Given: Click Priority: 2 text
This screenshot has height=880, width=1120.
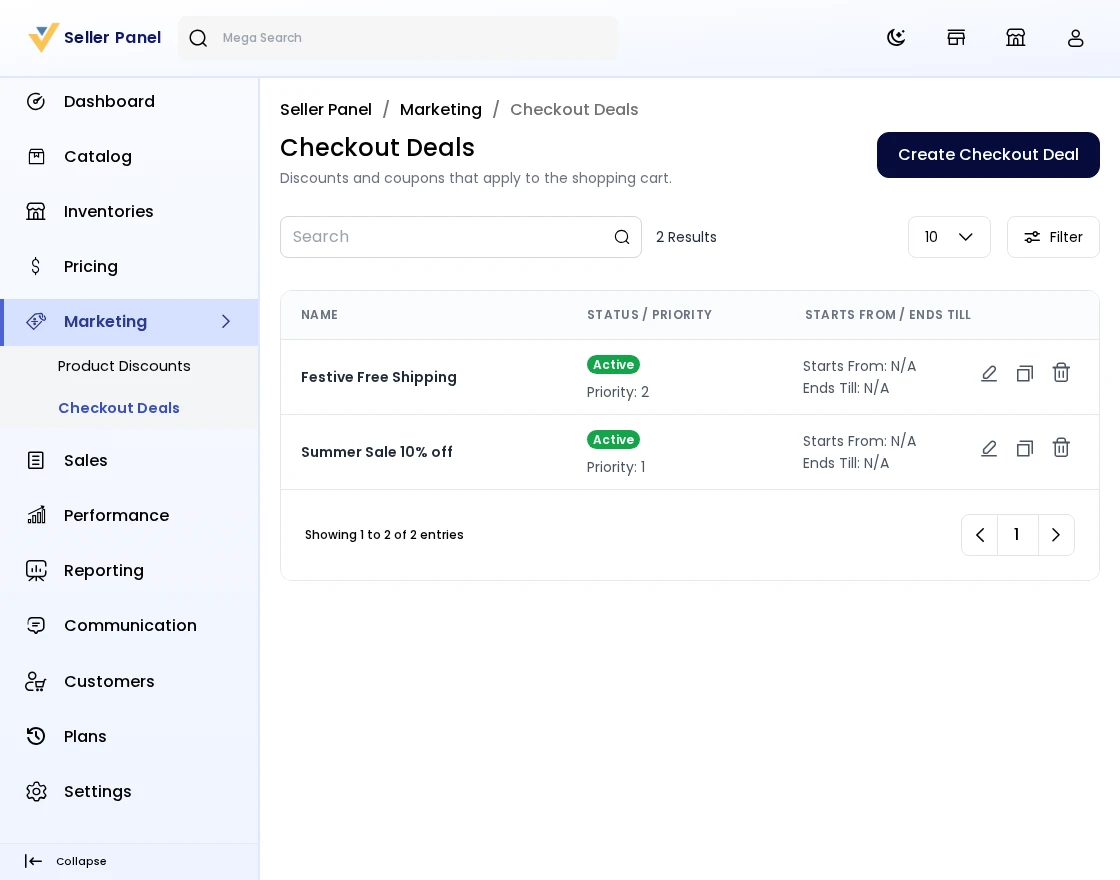Looking at the screenshot, I should click(x=618, y=392).
